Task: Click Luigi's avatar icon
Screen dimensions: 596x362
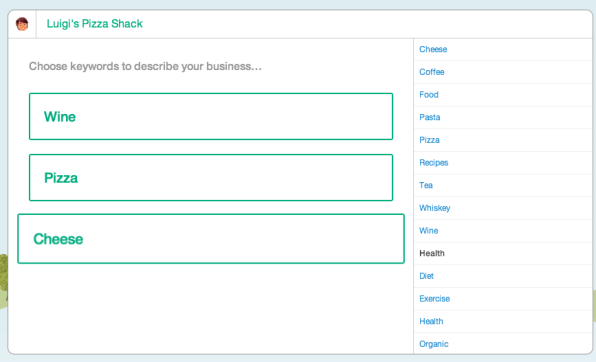Action: coord(22,24)
